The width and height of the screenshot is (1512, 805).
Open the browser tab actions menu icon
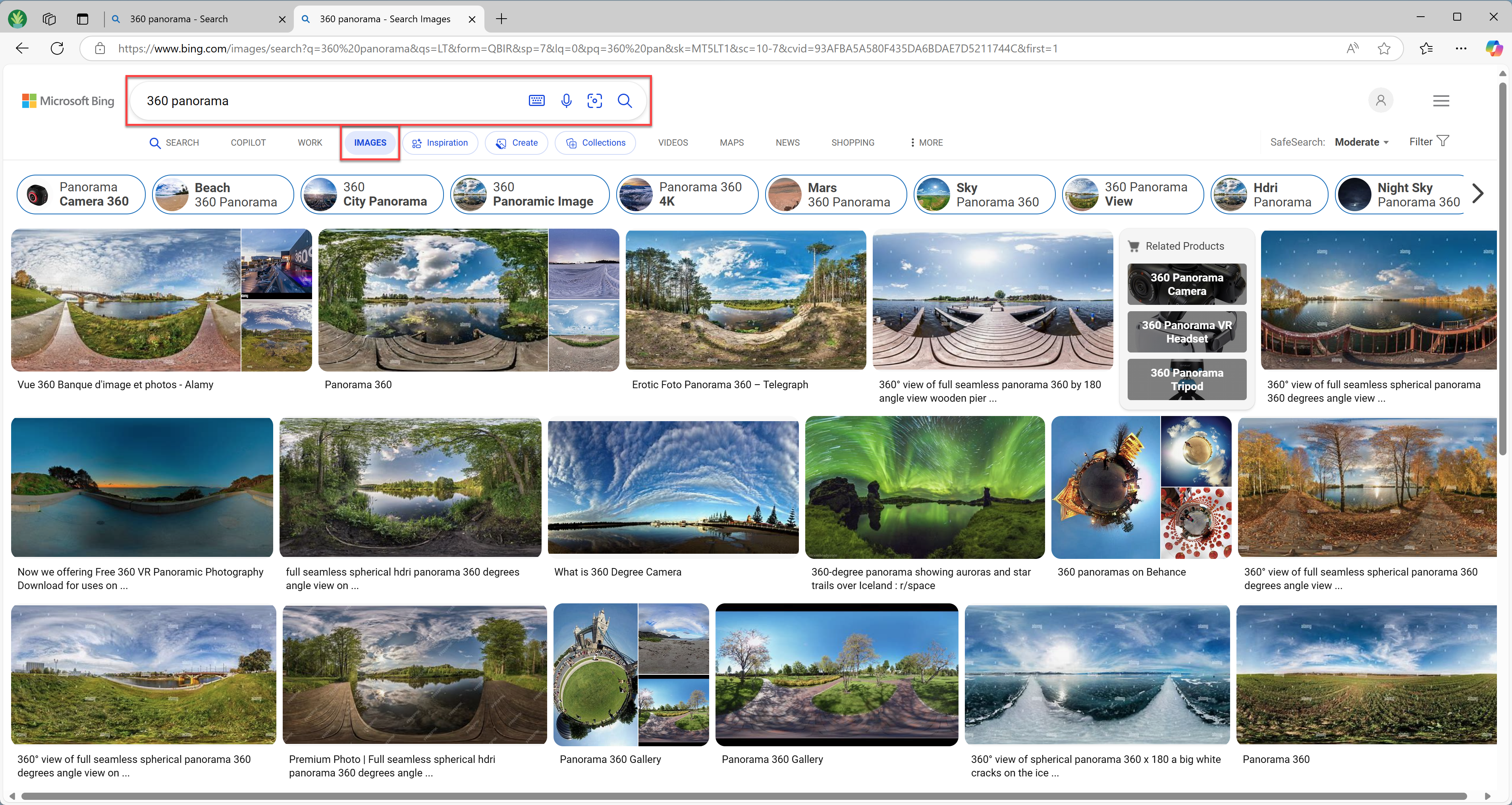click(x=82, y=19)
